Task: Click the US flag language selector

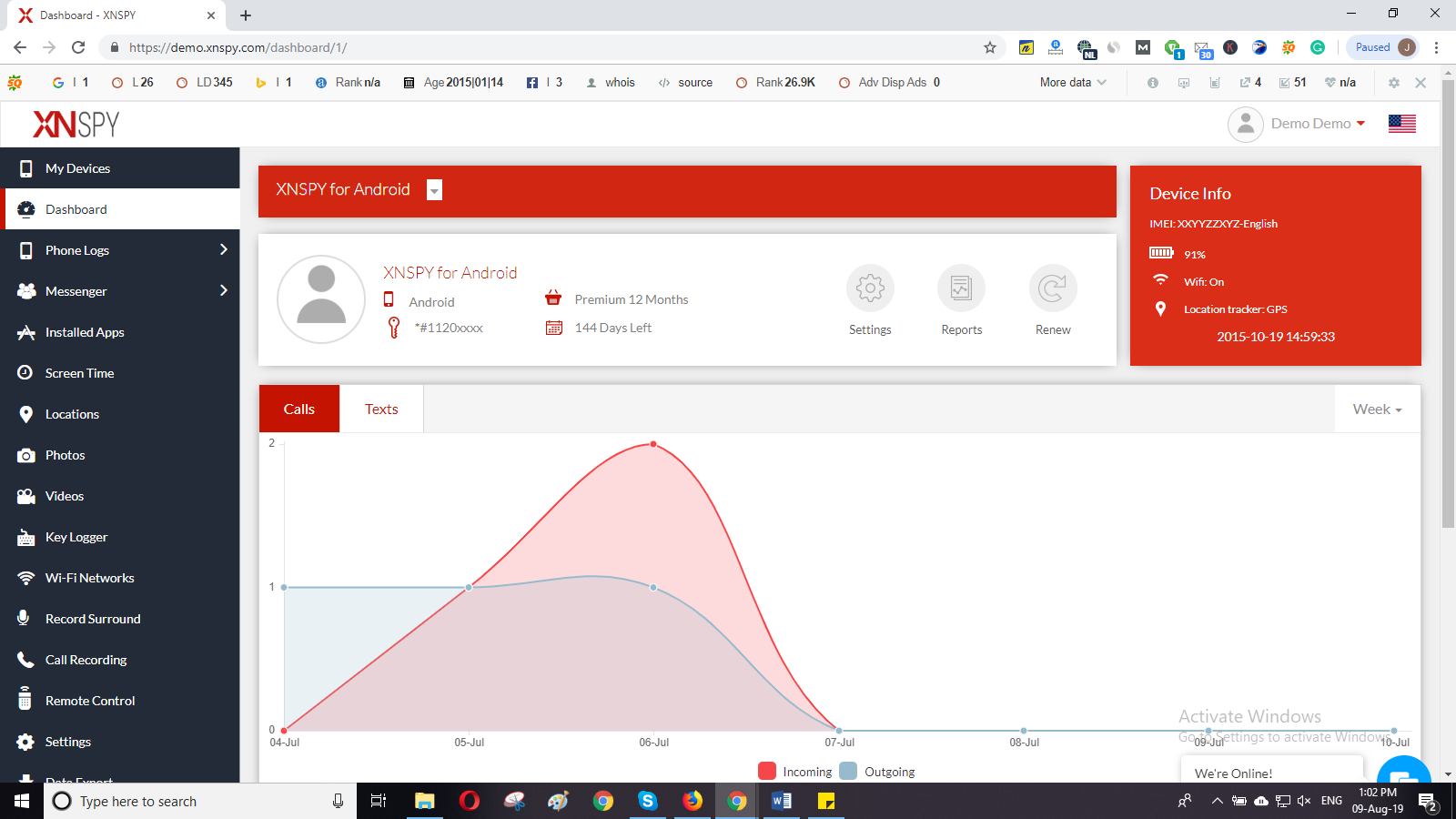Action: (x=1401, y=124)
